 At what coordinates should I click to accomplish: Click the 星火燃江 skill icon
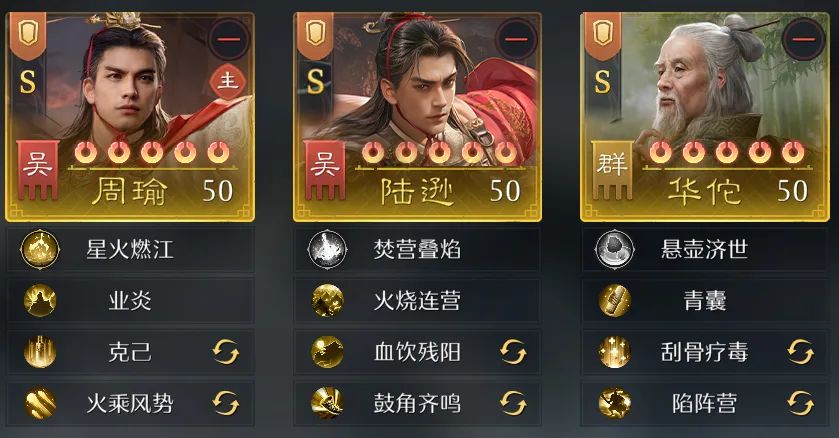tap(40, 249)
